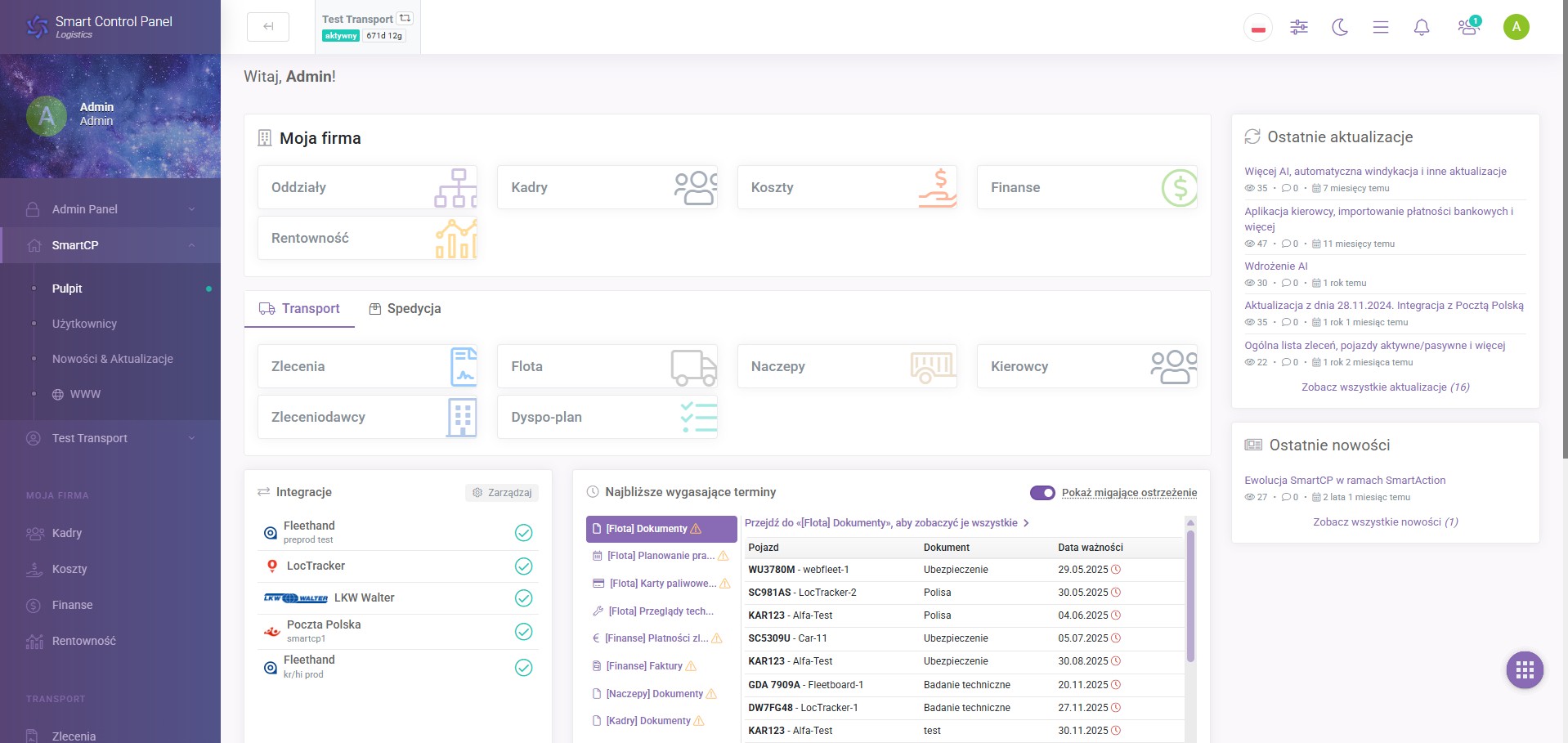Click switch icon next to Test Transport
1568x743 pixels.
point(405,18)
